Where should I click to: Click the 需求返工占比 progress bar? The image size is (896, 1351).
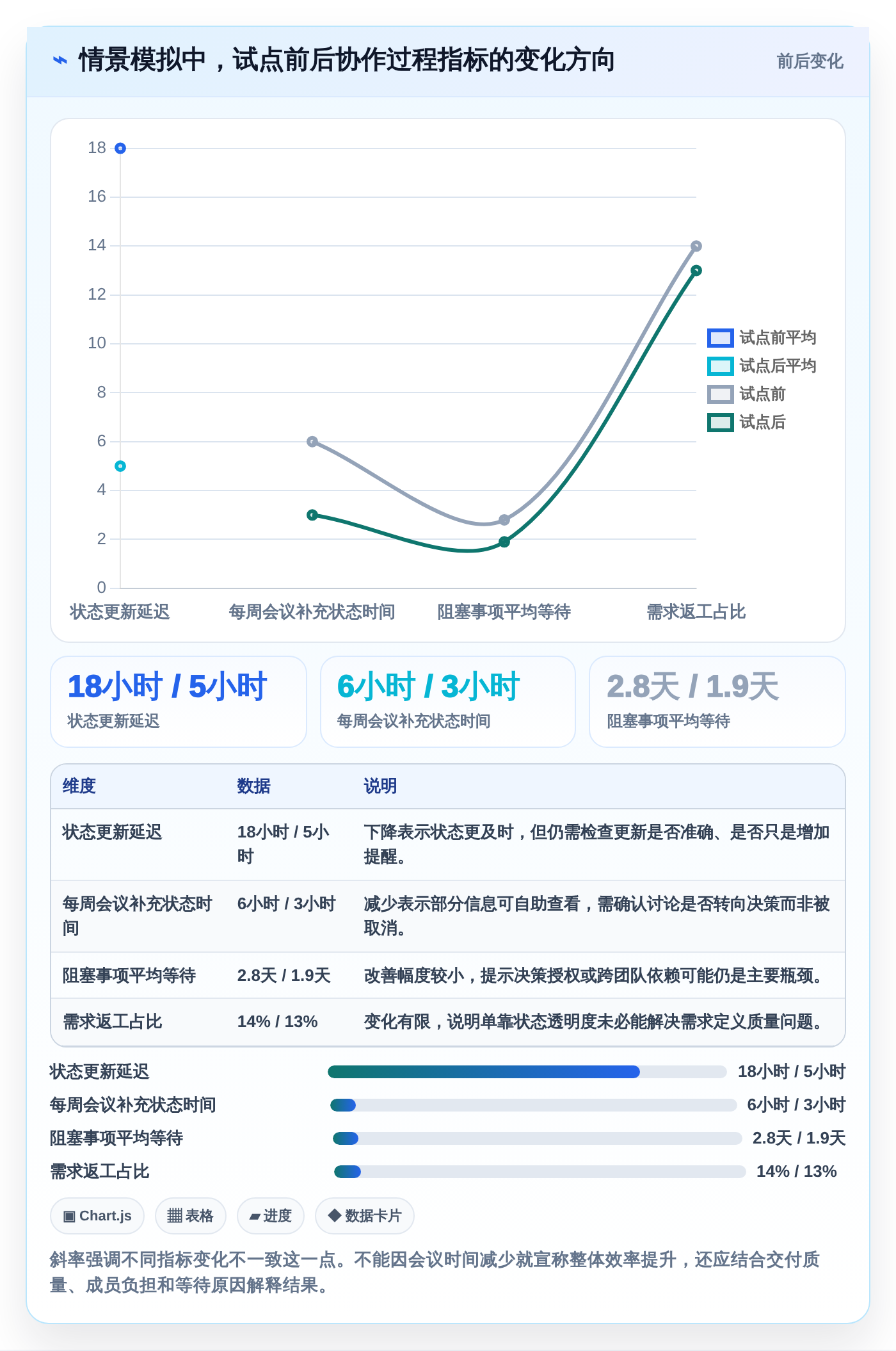click(x=540, y=1172)
